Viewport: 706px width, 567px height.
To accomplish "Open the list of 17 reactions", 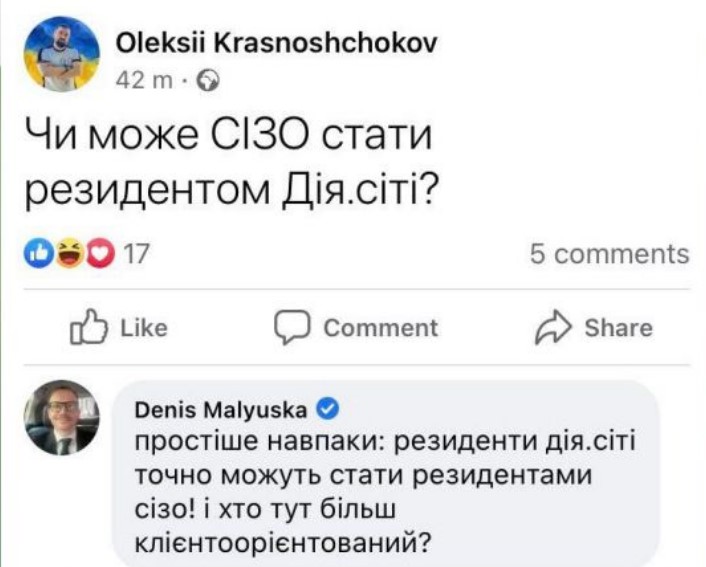I will [136, 254].
